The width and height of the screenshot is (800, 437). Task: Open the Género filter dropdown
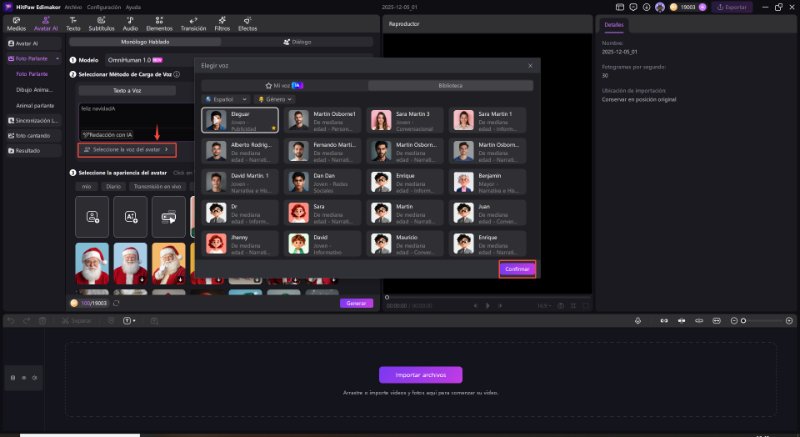point(275,100)
